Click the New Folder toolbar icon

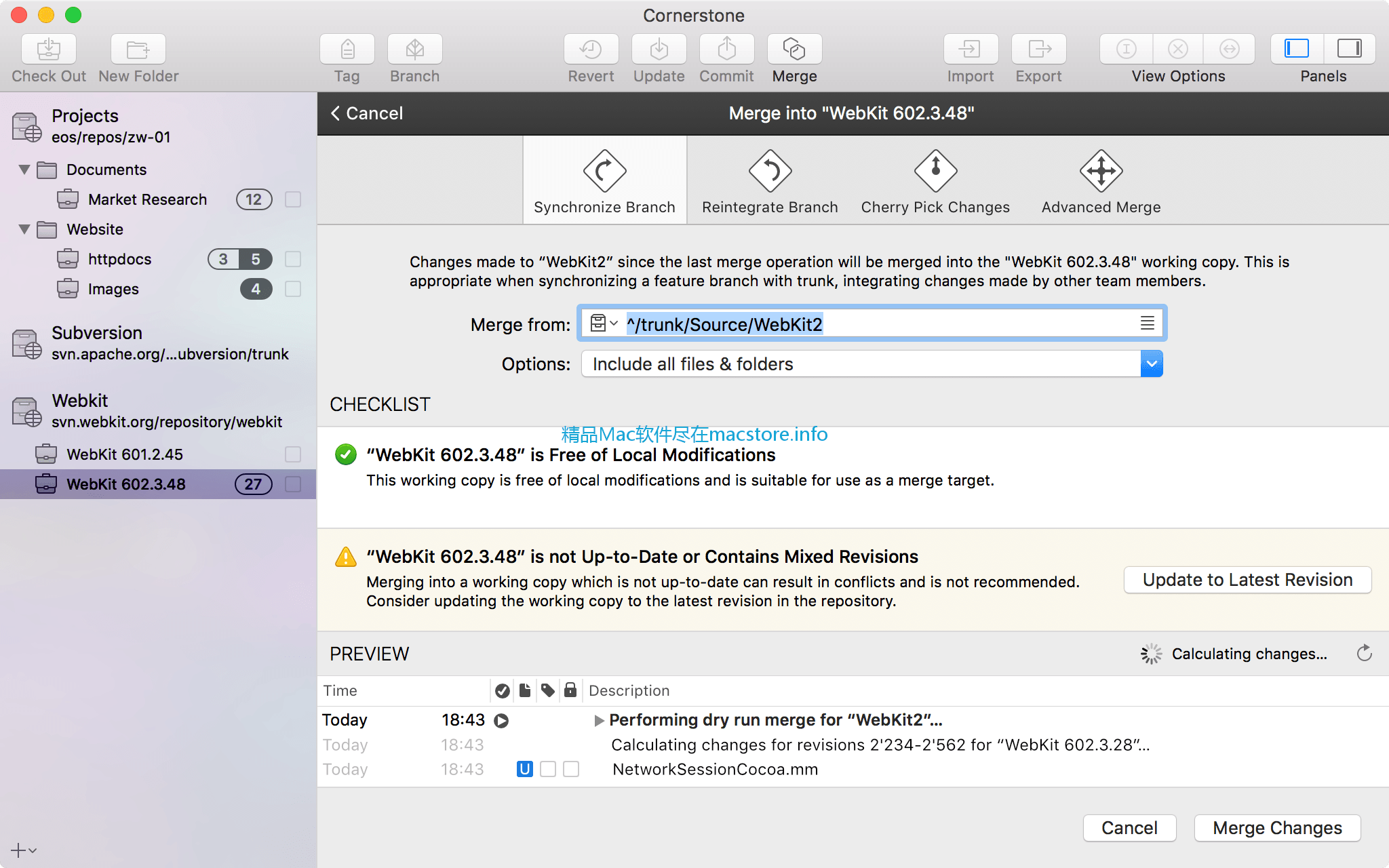[138, 50]
